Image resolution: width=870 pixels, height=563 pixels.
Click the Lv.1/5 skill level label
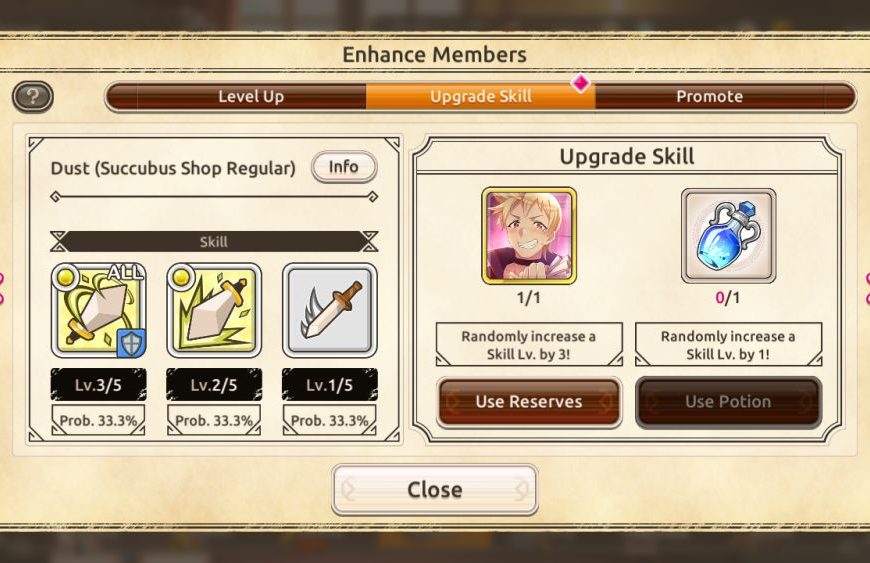pyautogui.click(x=330, y=385)
